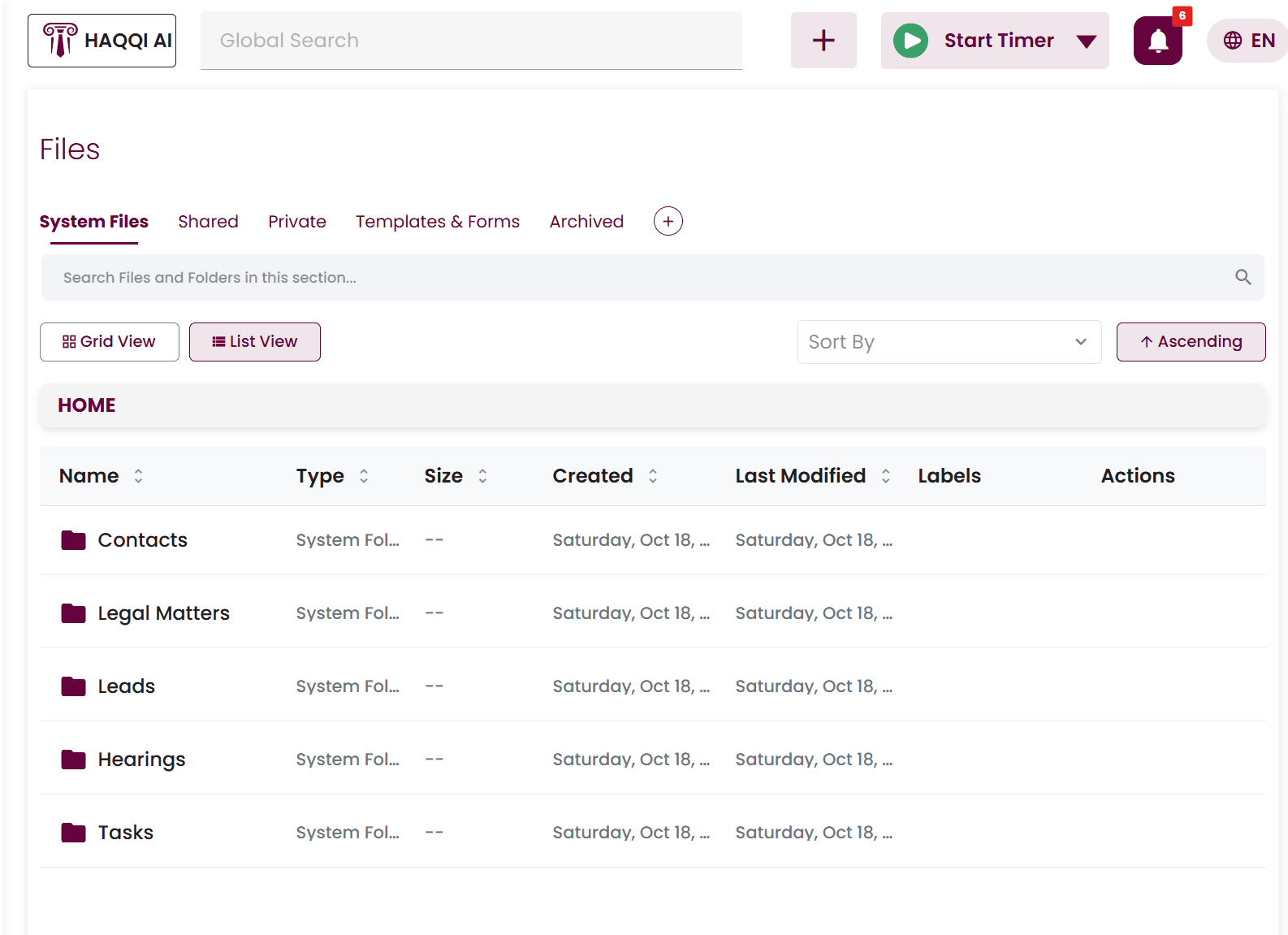Click the plus add button in header
The image size is (1288, 935).
pyautogui.click(x=823, y=41)
